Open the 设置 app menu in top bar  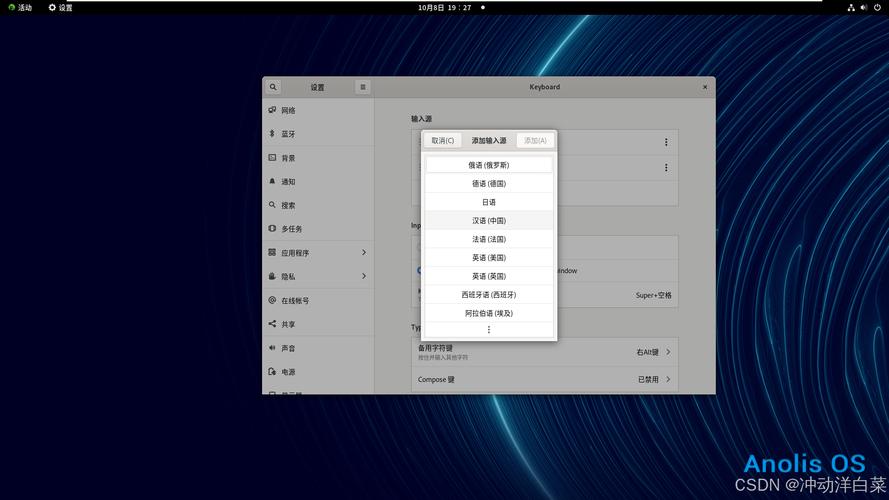[x=61, y=7]
